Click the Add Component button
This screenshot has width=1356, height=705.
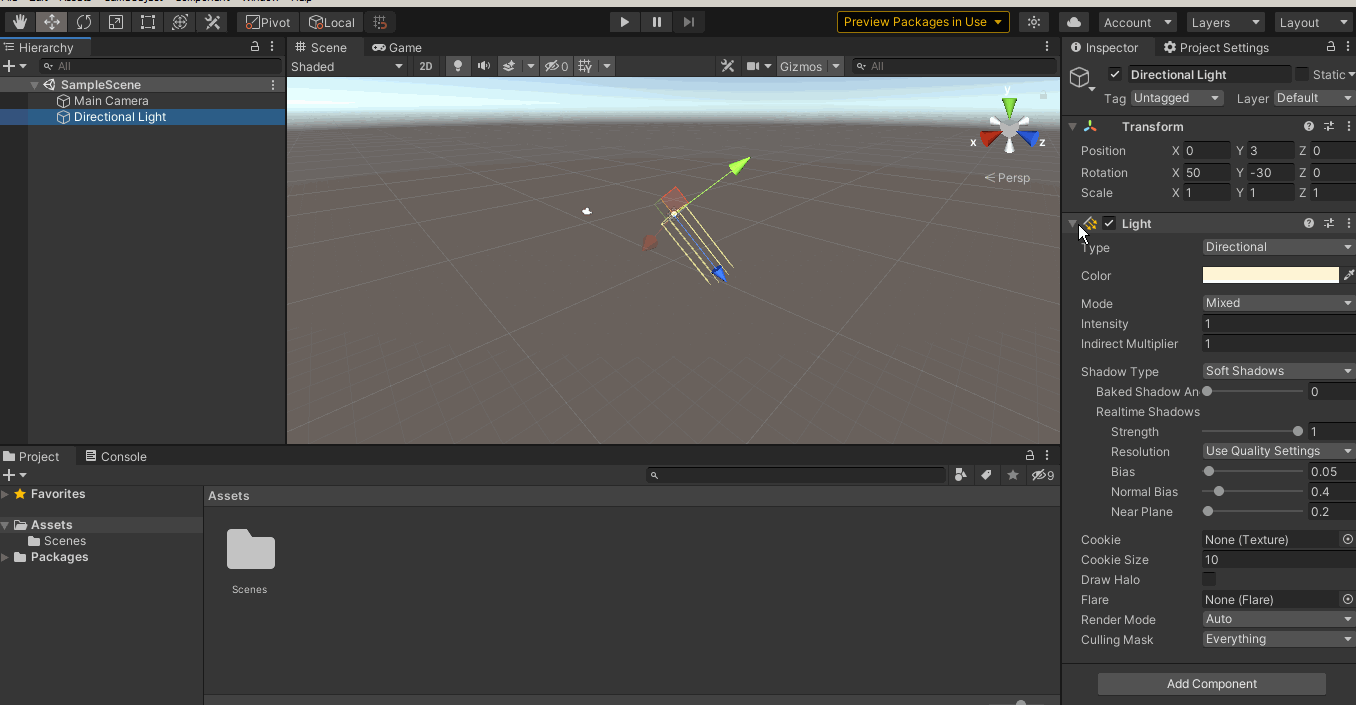1211,684
